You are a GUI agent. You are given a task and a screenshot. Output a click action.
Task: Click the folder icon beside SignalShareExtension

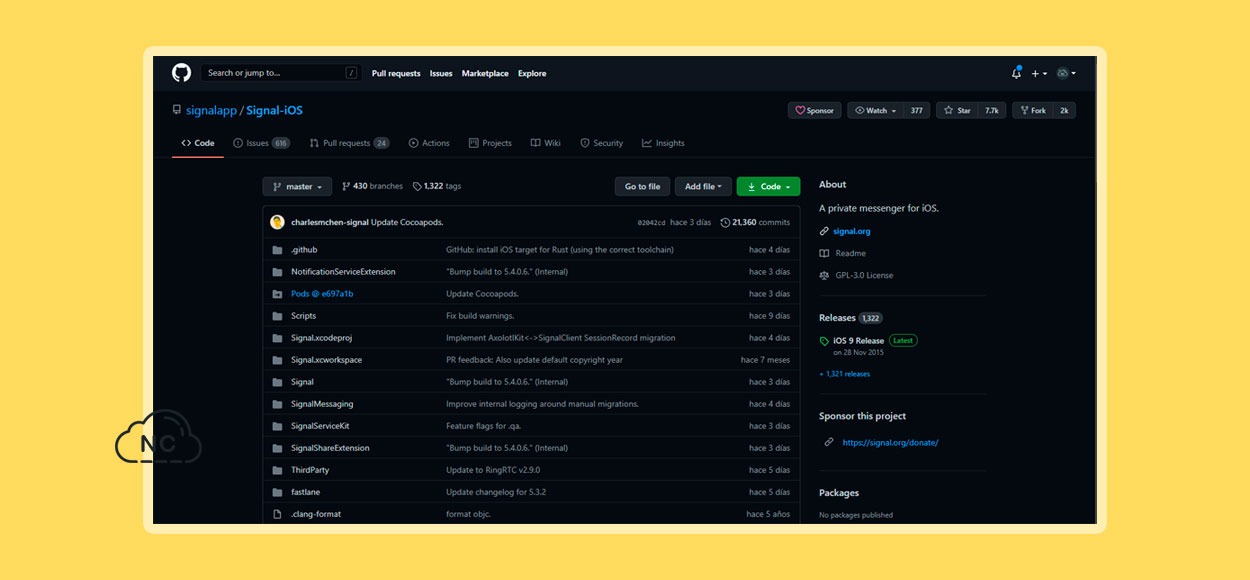277,448
